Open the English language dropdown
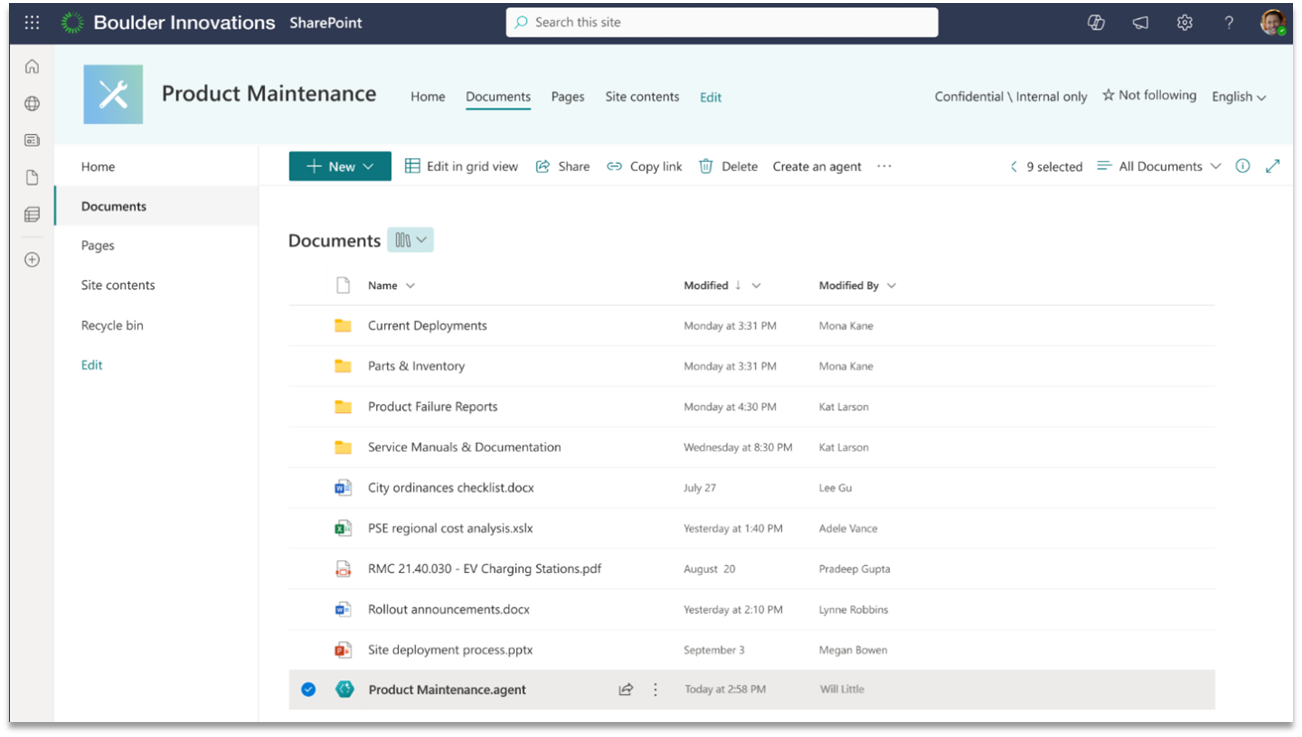The image size is (1302, 737). click(1238, 96)
